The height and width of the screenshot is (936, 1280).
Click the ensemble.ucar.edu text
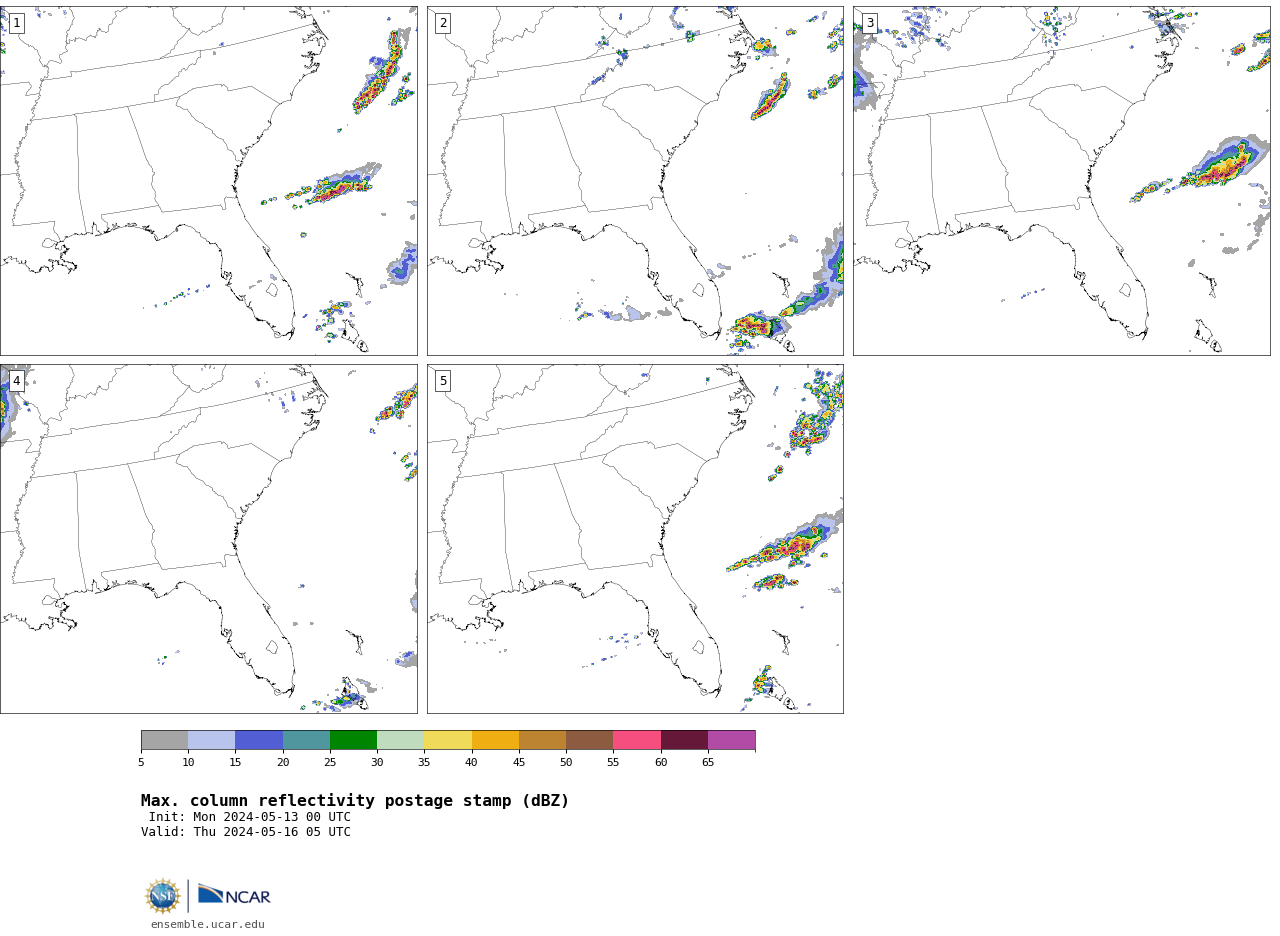click(x=208, y=925)
